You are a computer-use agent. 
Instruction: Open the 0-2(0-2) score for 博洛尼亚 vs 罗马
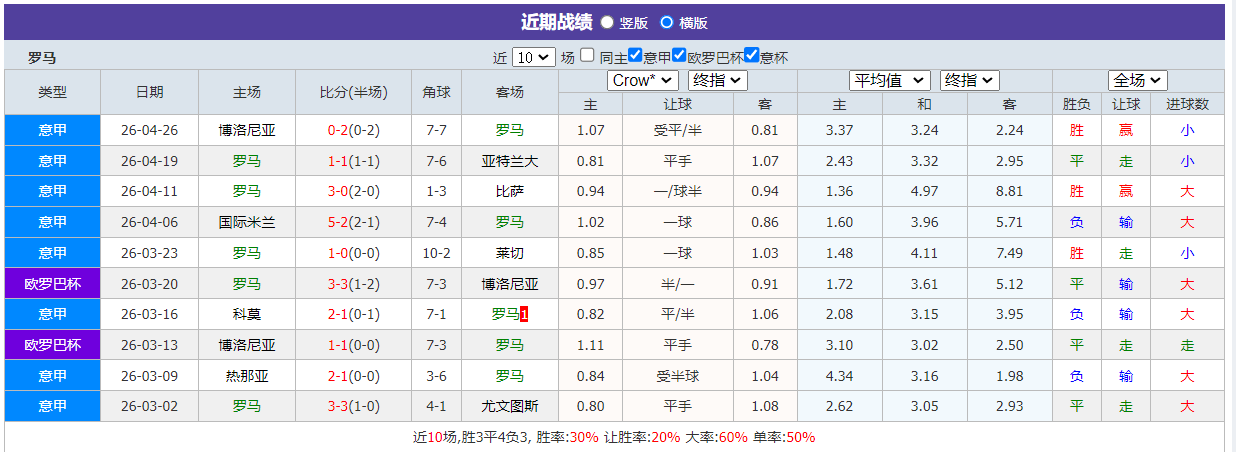pos(353,130)
